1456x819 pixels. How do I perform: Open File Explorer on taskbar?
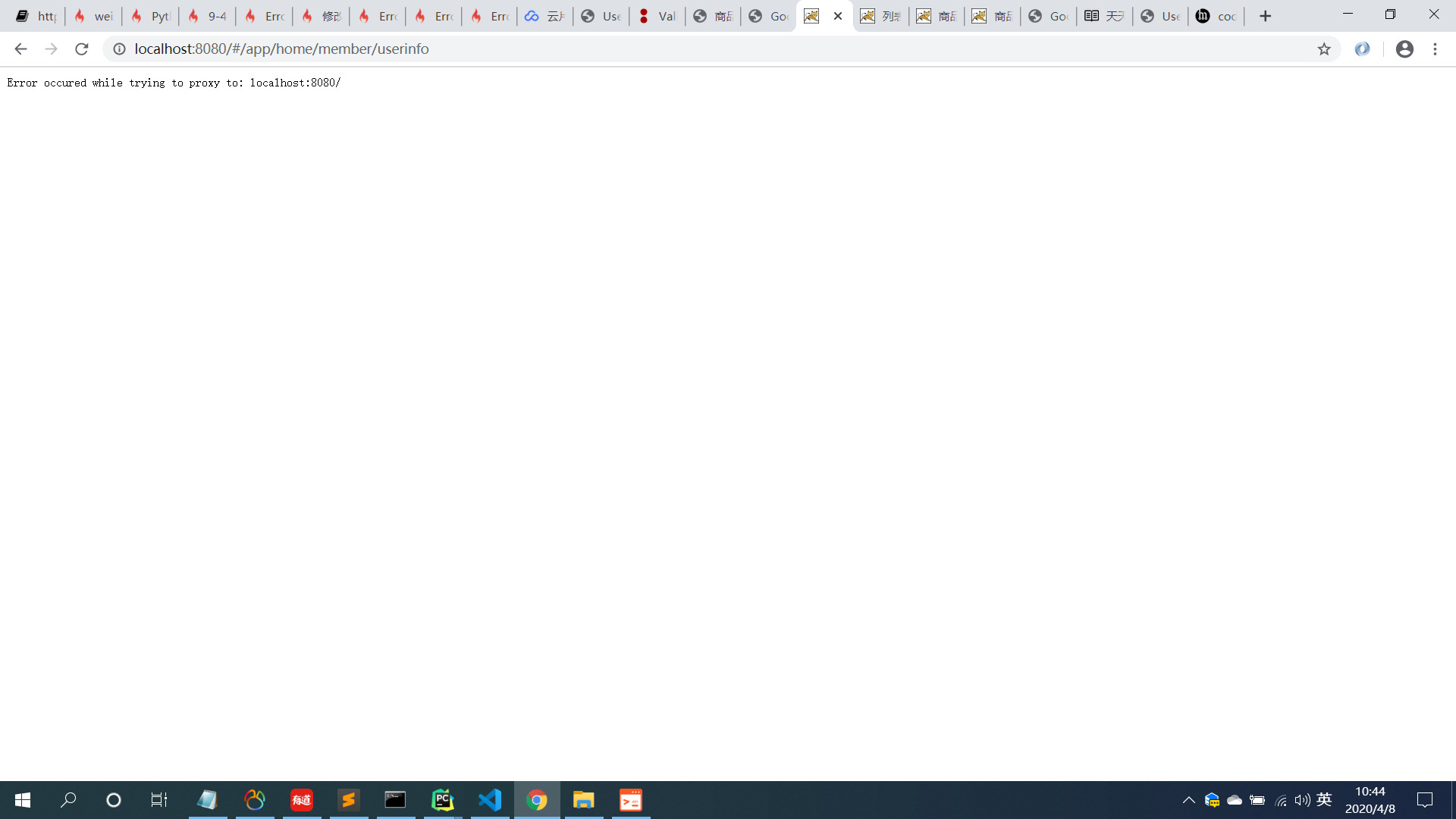[x=584, y=800]
